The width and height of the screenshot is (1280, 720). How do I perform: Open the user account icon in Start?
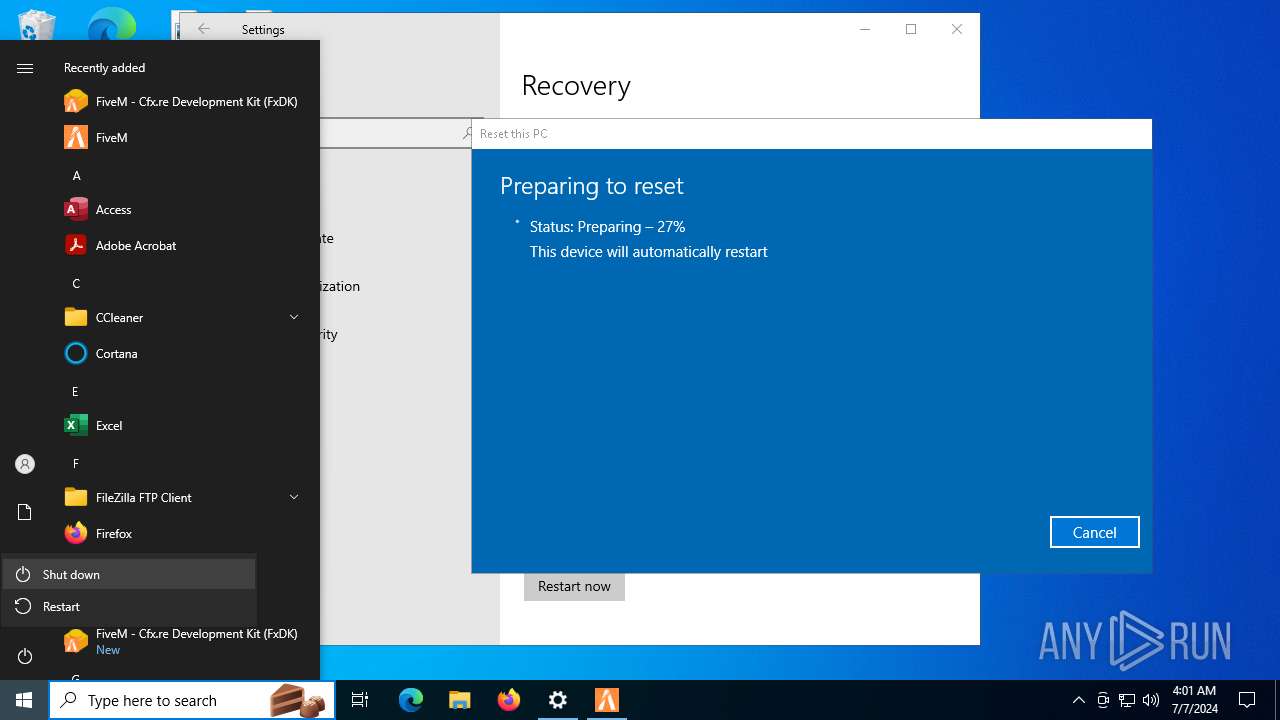pyautogui.click(x=25, y=464)
